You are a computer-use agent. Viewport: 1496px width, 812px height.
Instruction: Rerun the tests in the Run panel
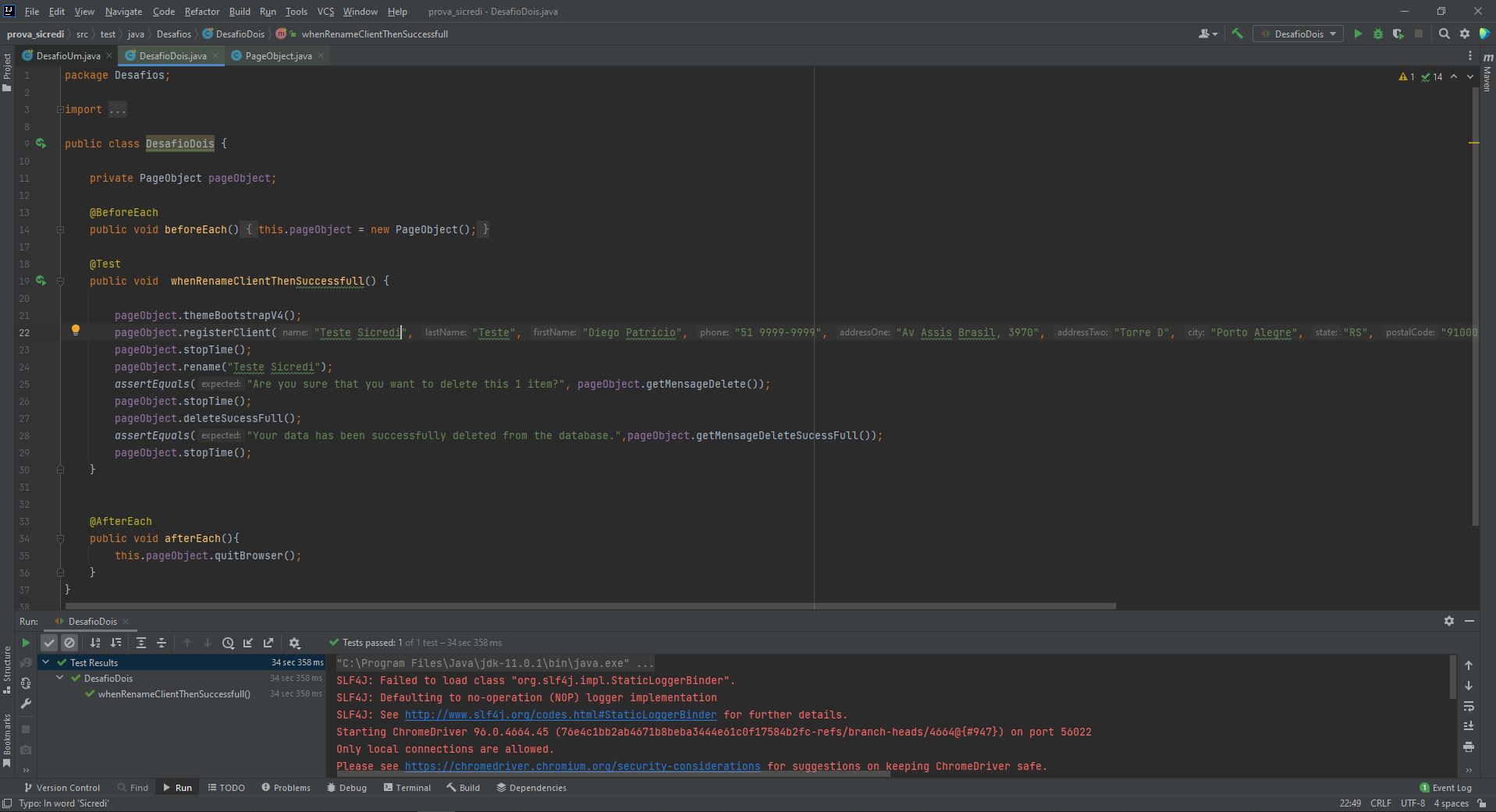(x=25, y=643)
